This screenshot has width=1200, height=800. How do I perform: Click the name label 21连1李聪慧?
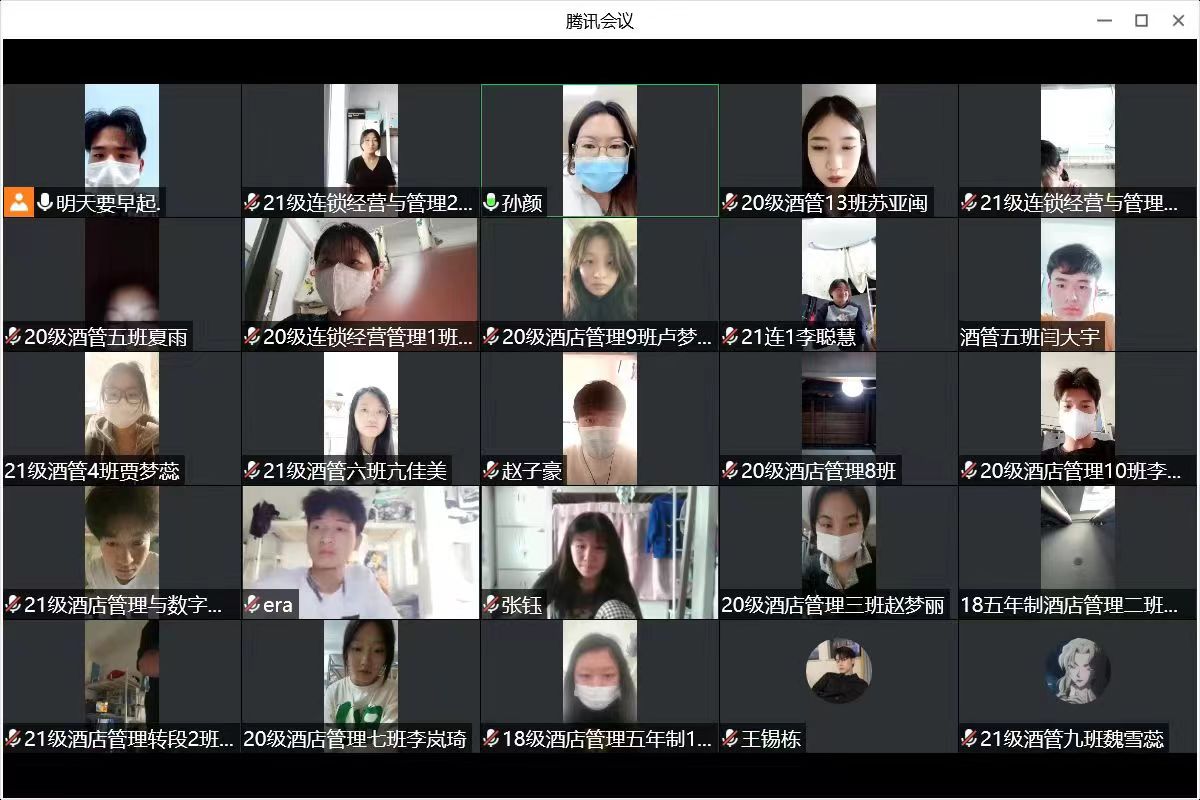pyautogui.click(x=798, y=337)
